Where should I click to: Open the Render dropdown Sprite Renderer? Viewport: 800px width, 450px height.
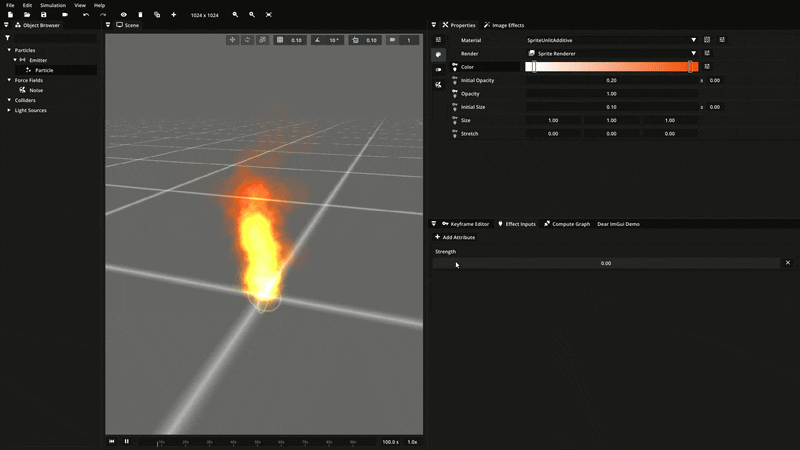click(x=611, y=53)
